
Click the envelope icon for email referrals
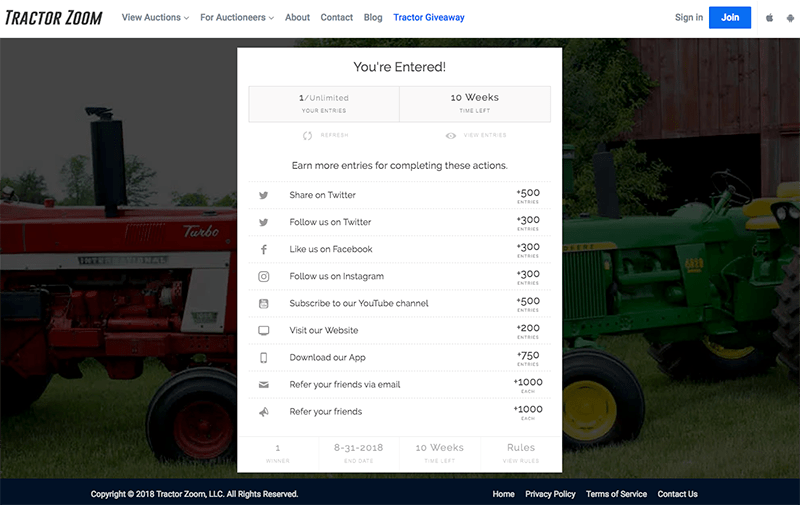tap(263, 385)
